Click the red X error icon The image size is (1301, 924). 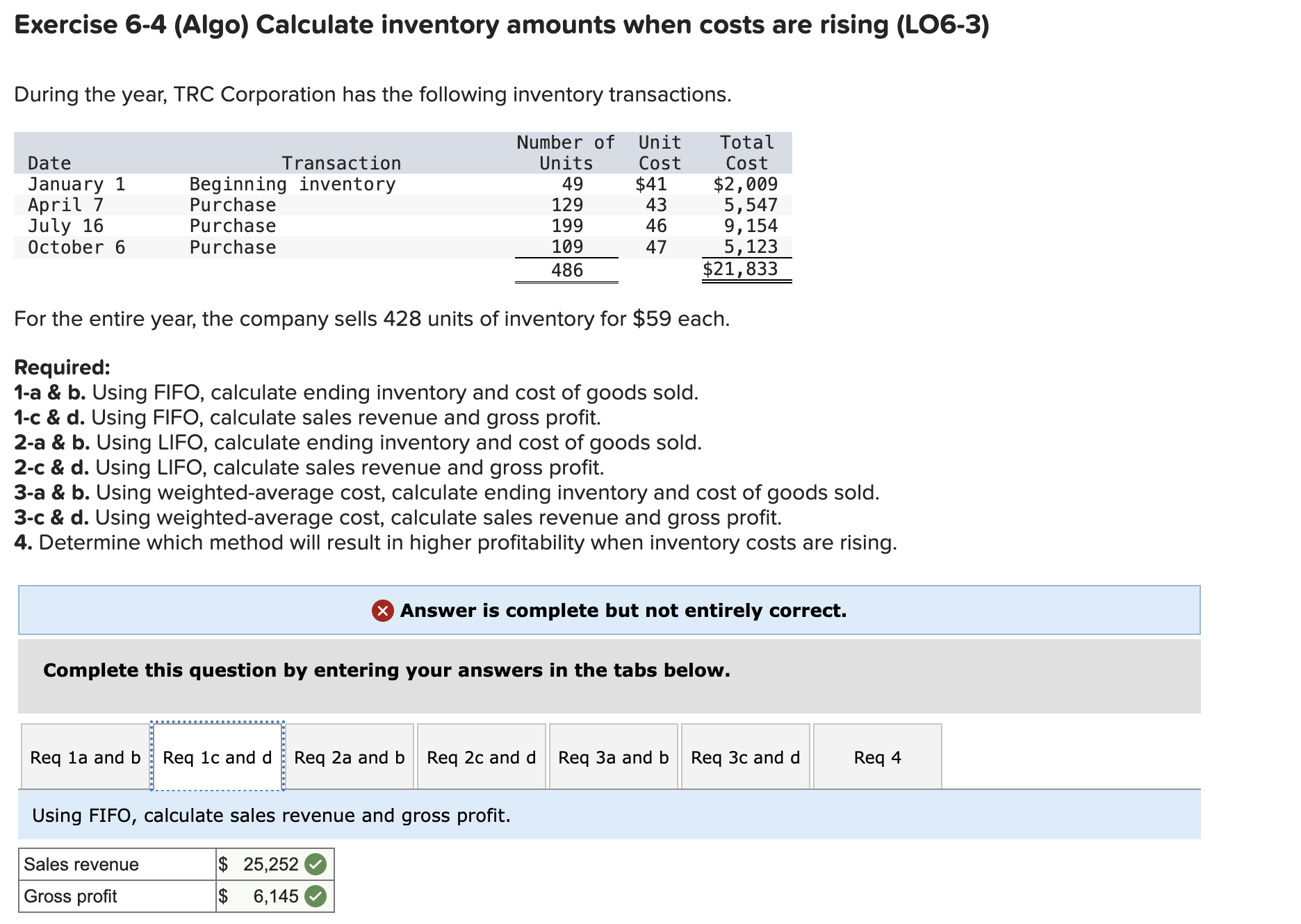click(x=383, y=611)
